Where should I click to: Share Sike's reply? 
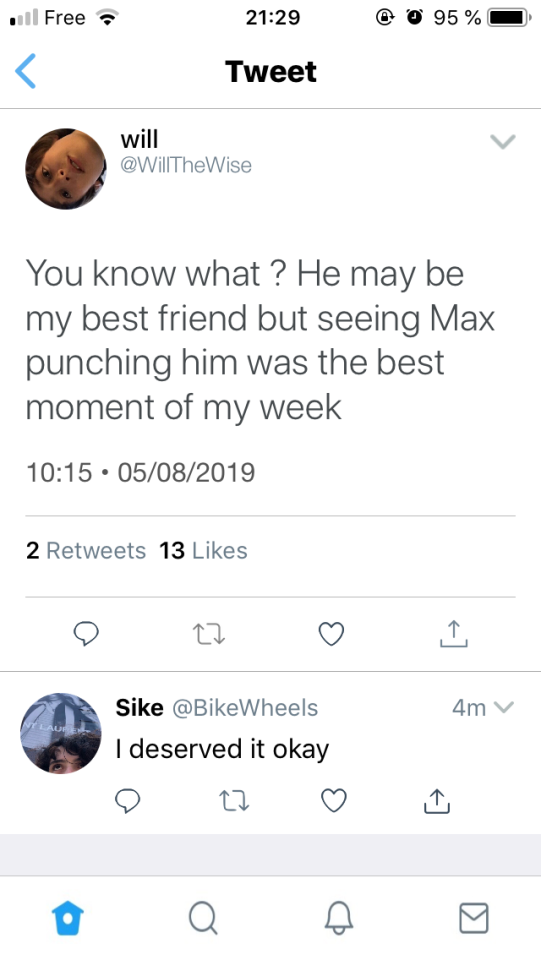(x=437, y=801)
